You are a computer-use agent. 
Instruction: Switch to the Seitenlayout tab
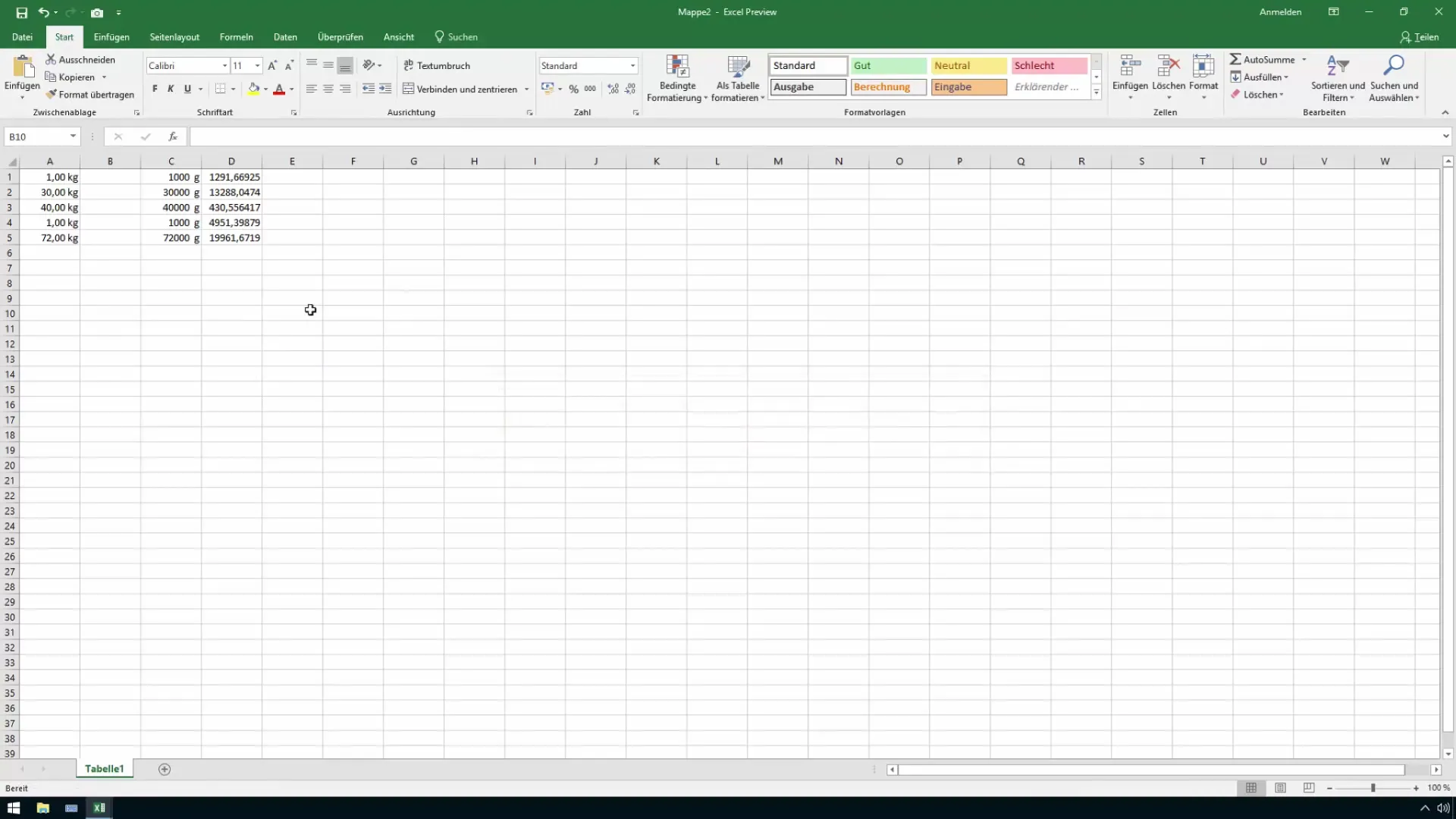(174, 37)
